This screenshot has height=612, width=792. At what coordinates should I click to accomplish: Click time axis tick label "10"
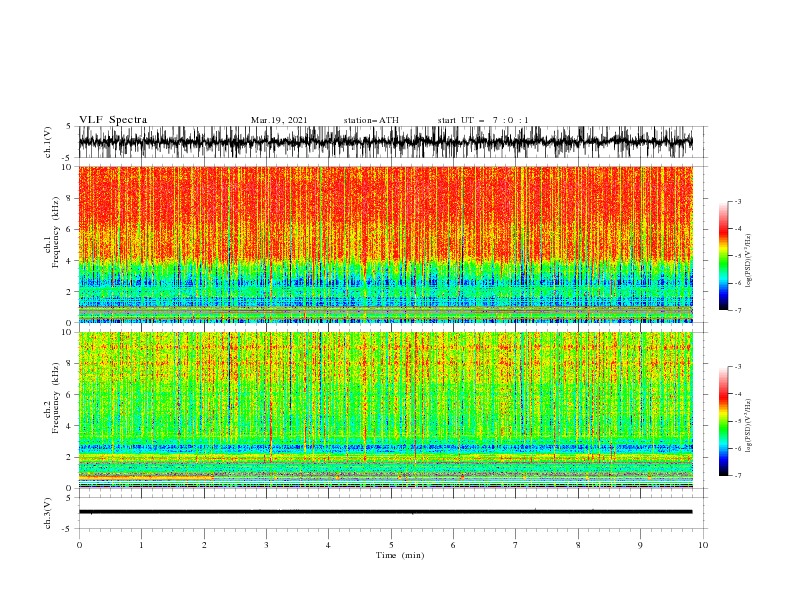tap(703, 545)
